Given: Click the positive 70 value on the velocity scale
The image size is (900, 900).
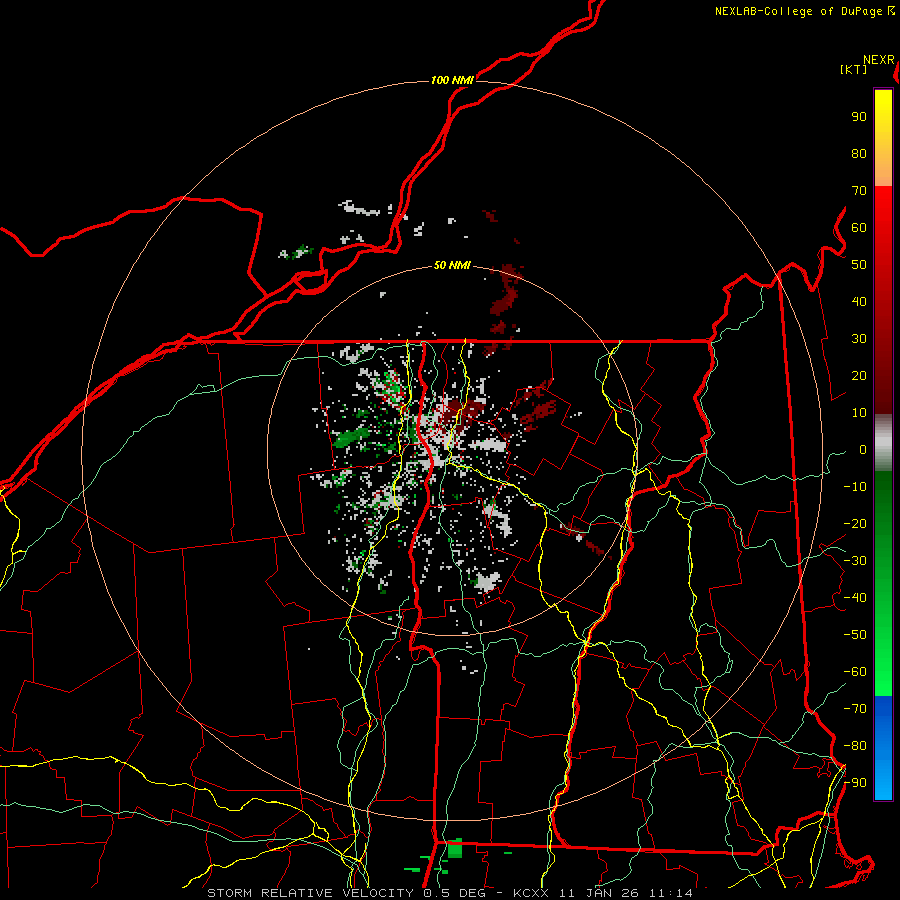Looking at the screenshot, I should click(859, 191).
